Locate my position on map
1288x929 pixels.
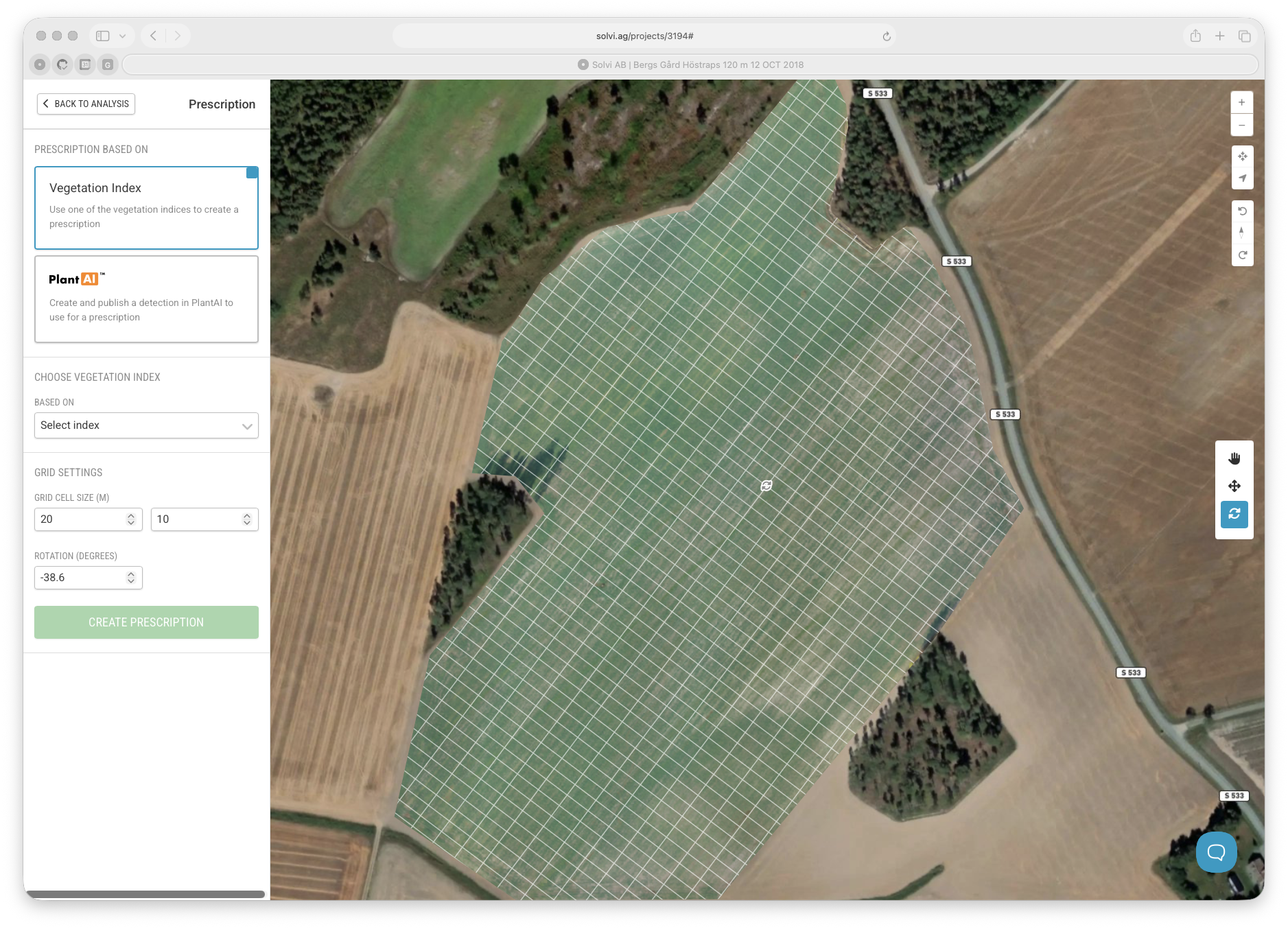point(1242,178)
